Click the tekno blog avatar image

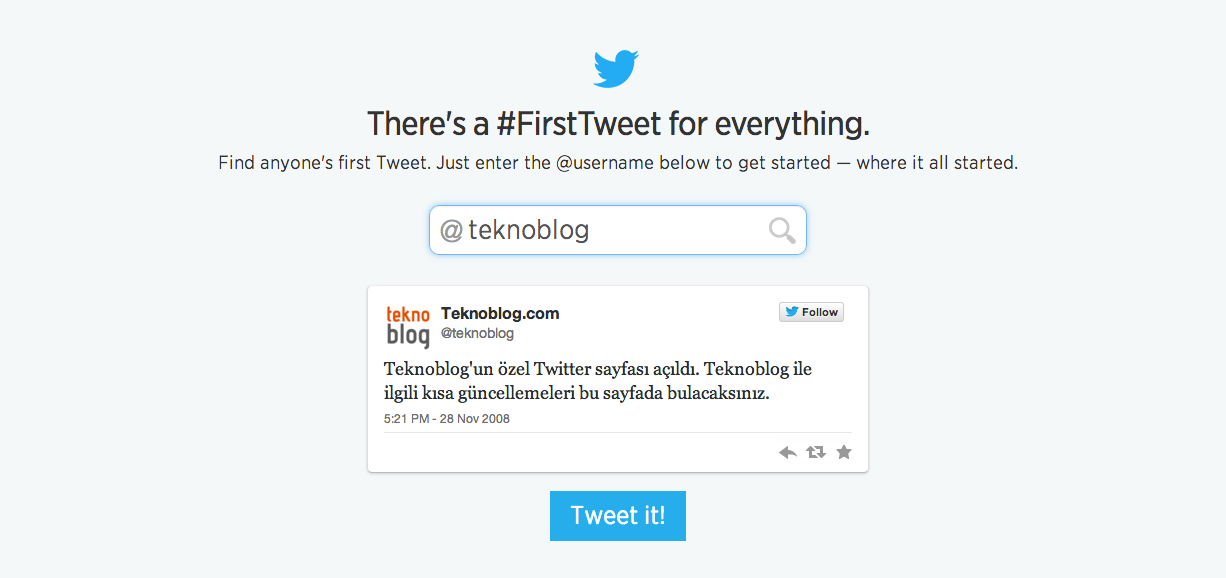click(x=408, y=326)
